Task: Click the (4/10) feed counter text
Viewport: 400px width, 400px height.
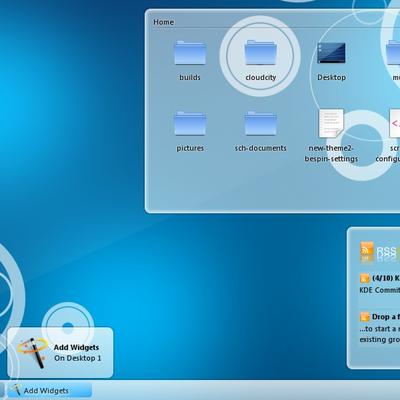Action: [x=383, y=278]
